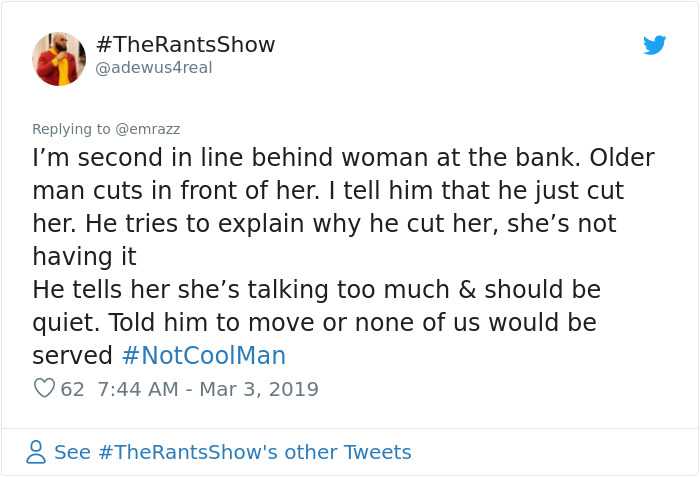700x477 pixels.
Task: Click the 62 likes count
Action: click(x=73, y=389)
